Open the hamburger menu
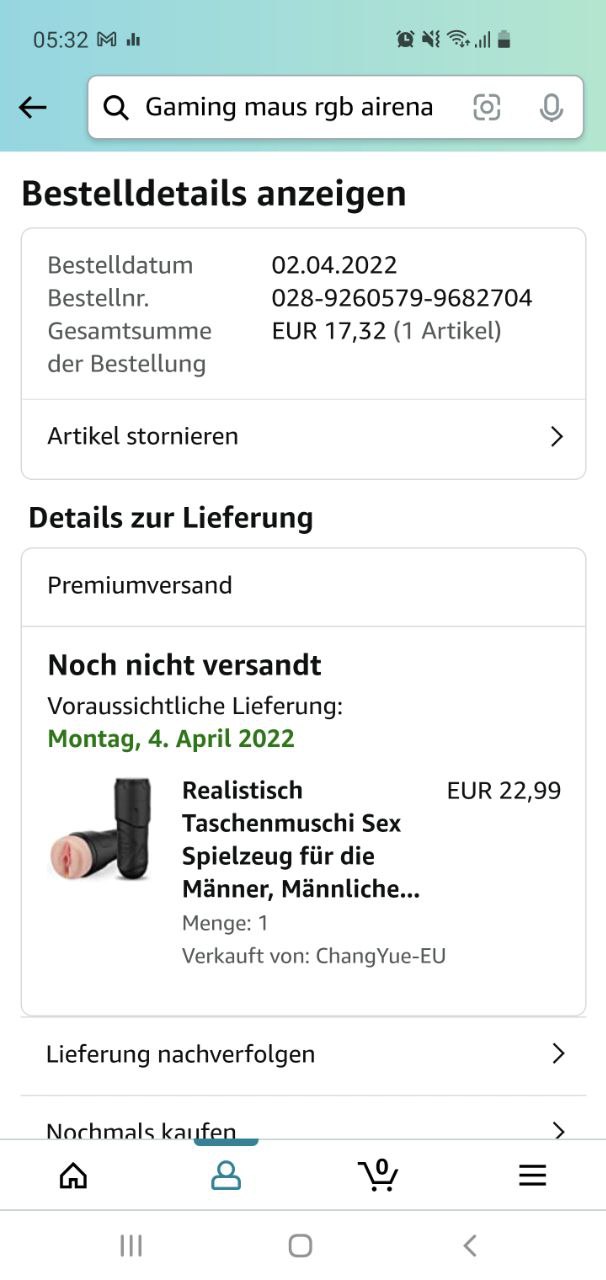606x1280 pixels. click(532, 1175)
